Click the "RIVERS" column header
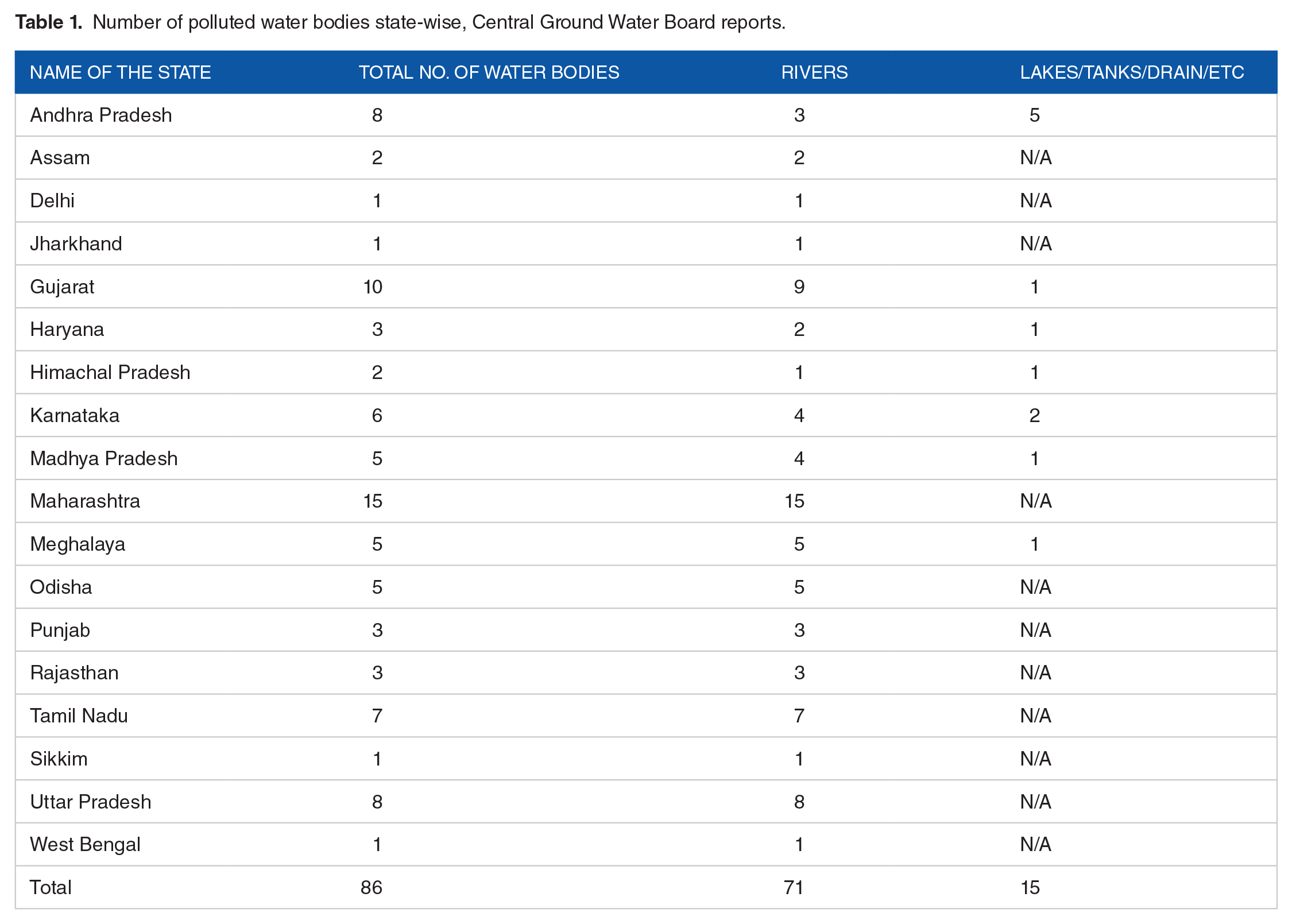This screenshot has height=924, width=1292. 814,72
